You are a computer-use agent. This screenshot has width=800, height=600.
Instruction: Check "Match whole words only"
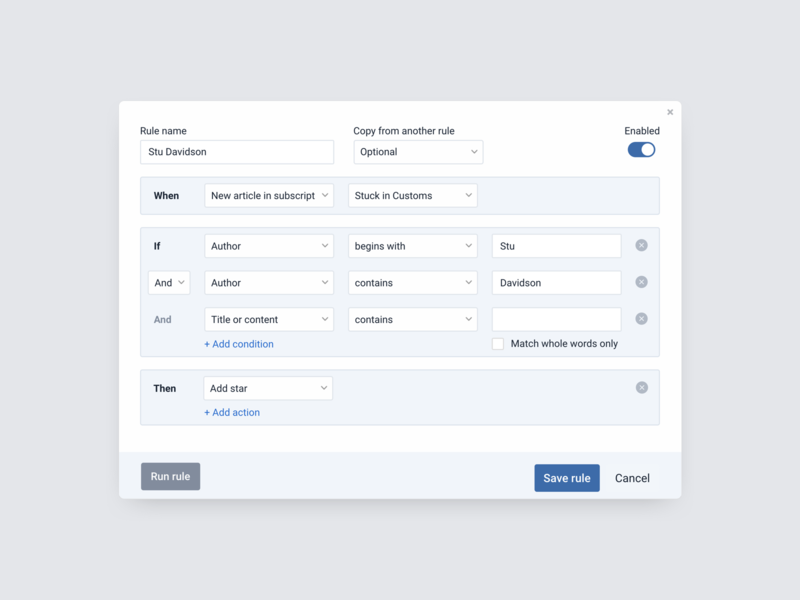pyautogui.click(x=497, y=343)
